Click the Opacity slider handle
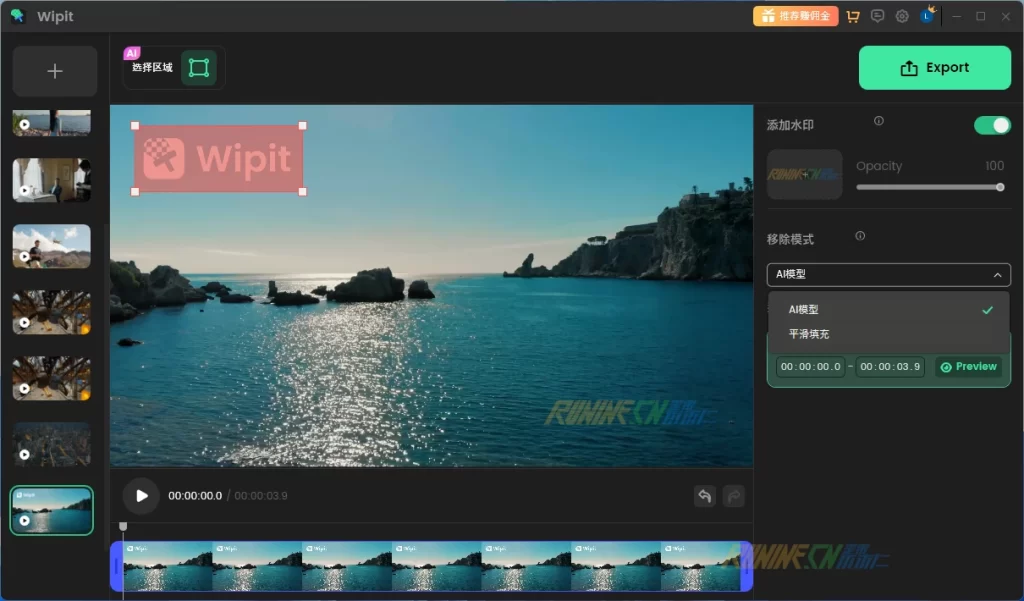 click(x=999, y=187)
